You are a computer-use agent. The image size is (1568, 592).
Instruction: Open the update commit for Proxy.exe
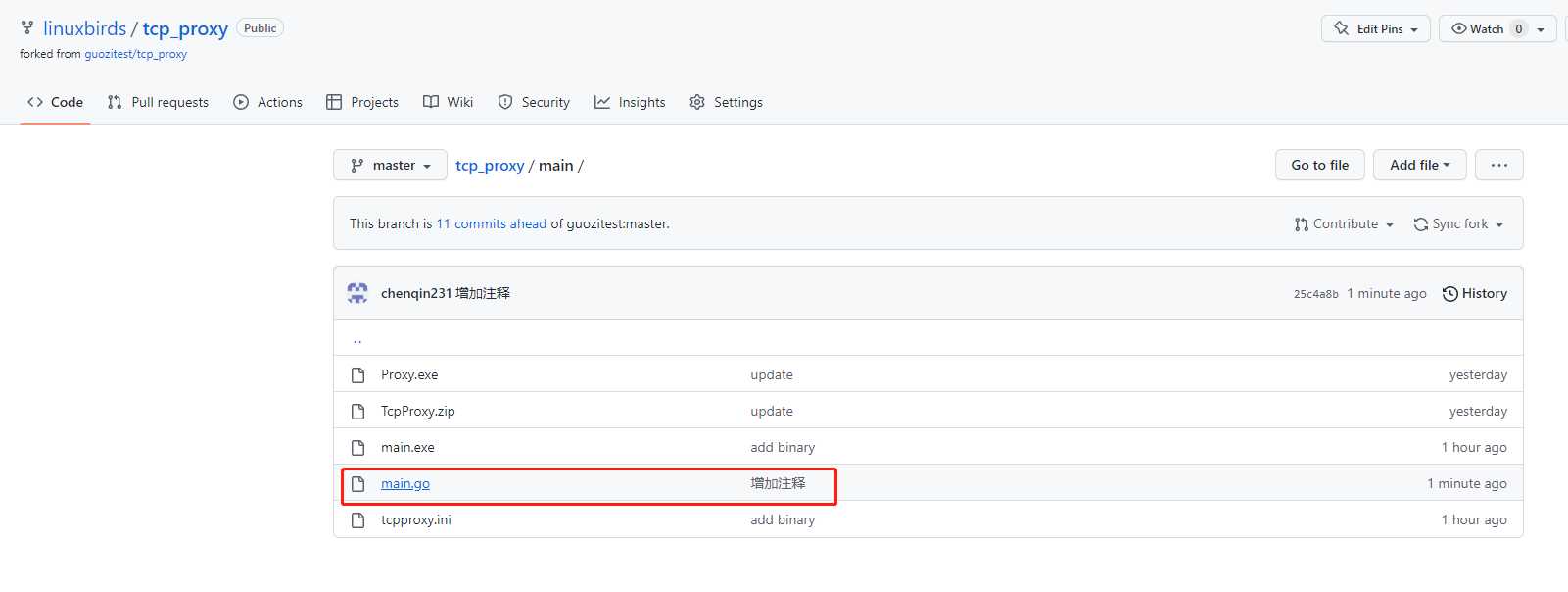[x=772, y=374]
